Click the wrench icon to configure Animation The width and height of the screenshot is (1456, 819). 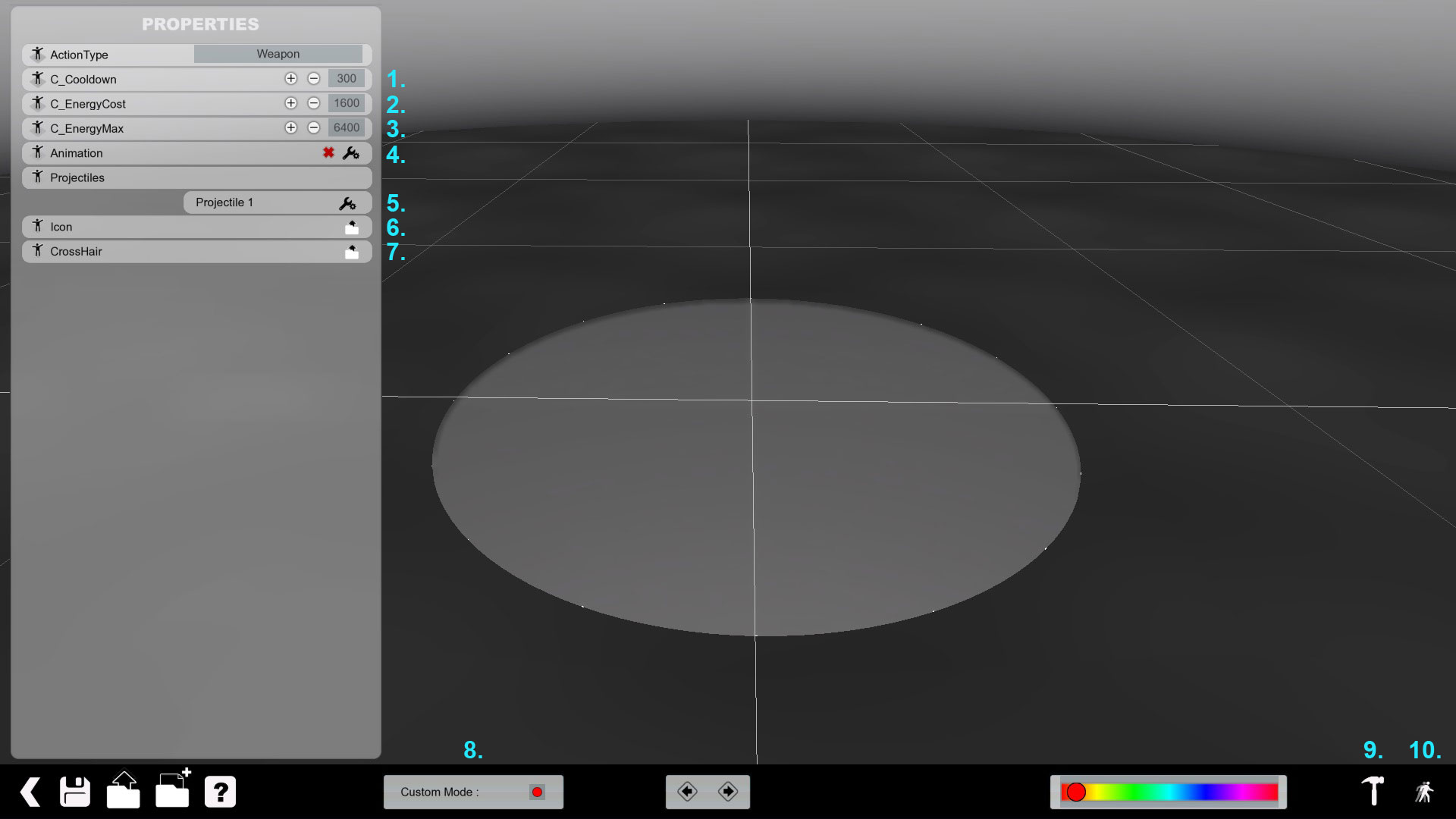[351, 152]
